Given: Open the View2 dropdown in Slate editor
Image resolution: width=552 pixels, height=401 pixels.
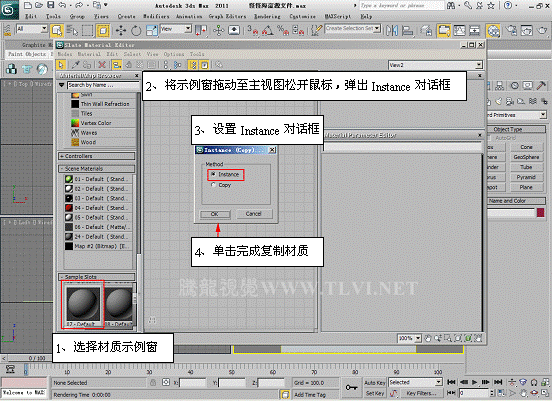Looking at the screenshot, I should (x=435, y=65).
